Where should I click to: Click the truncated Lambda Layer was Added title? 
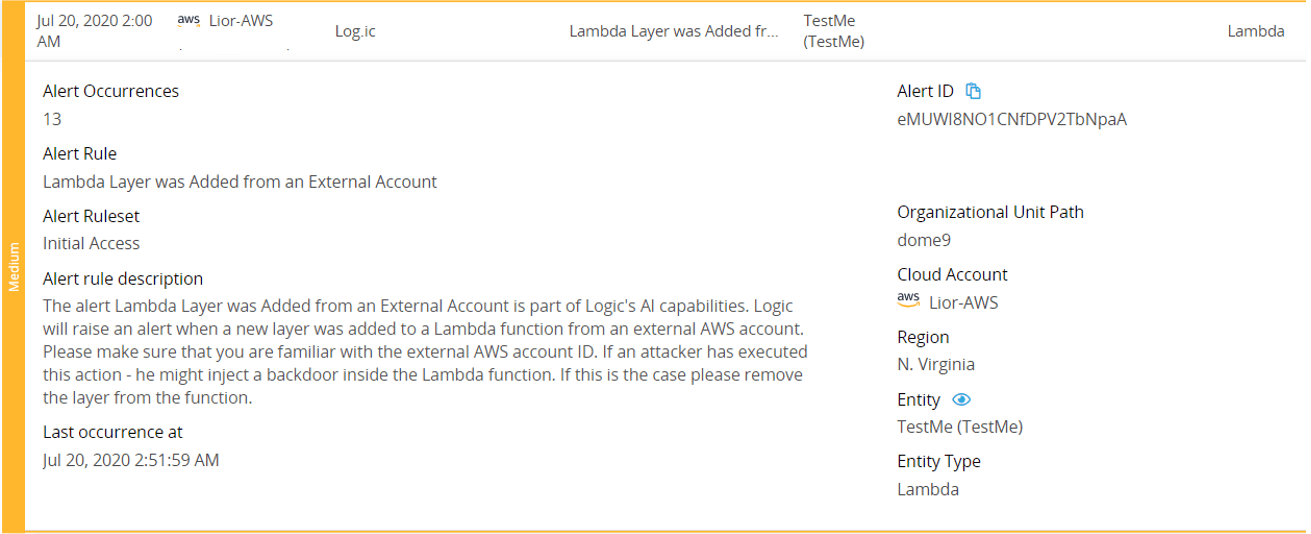pos(673,31)
